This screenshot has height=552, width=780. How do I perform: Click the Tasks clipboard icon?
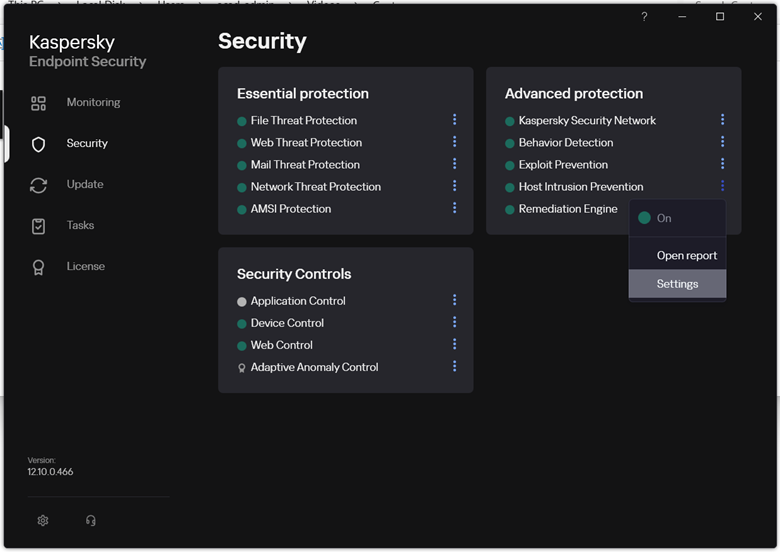click(x=39, y=226)
